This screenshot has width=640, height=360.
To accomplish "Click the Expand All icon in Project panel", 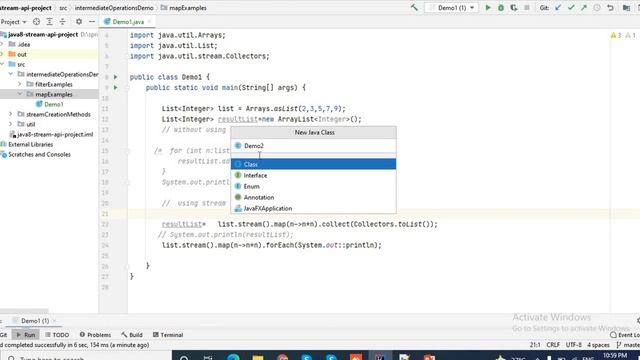I will coord(49,22).
